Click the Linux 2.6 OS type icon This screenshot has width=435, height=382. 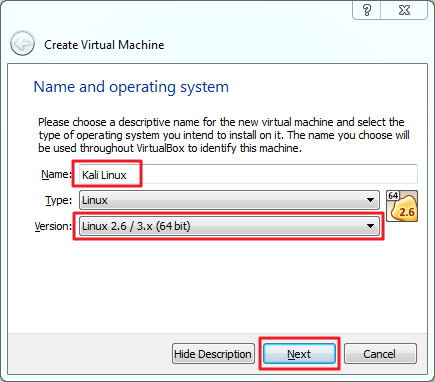pos(402,206)
